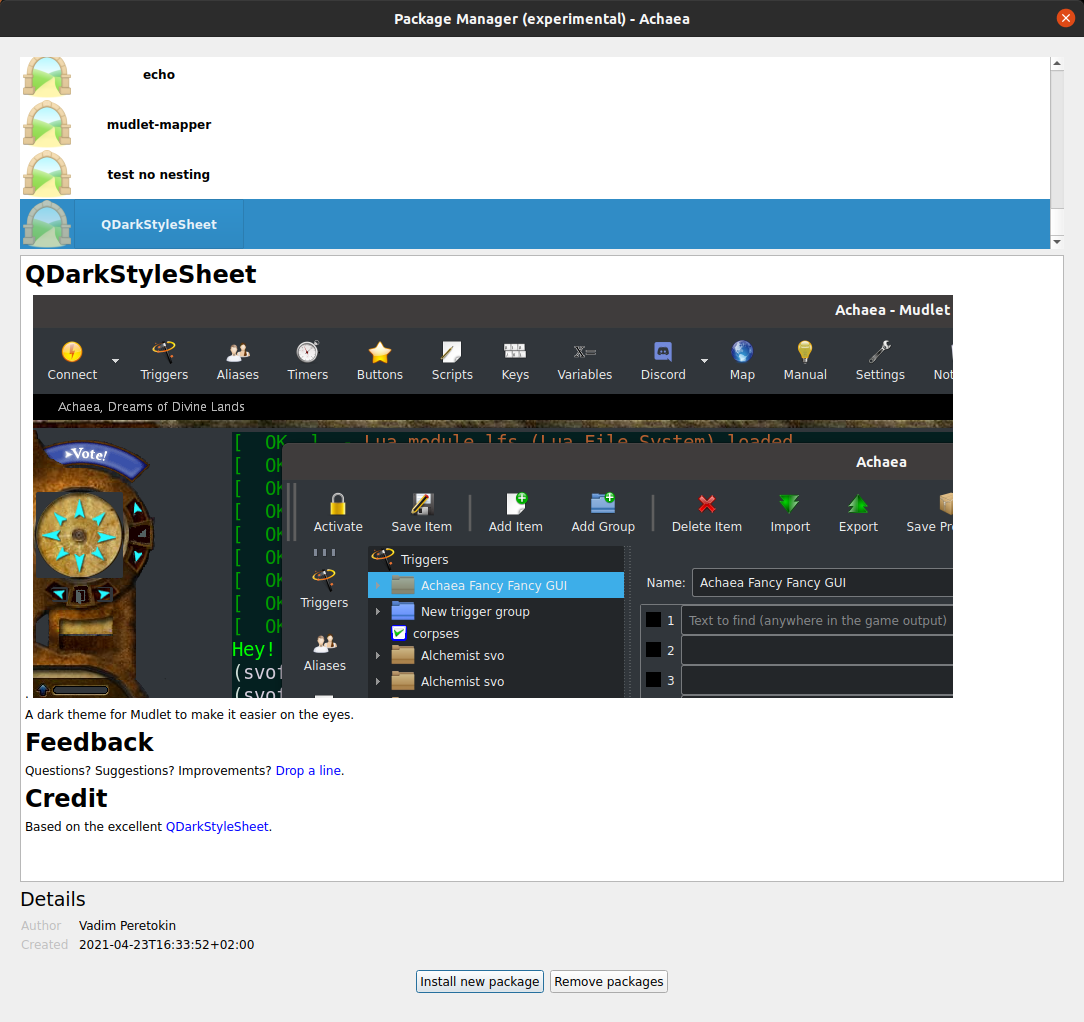Click the Add Group icon in preview
The image size is (1084, 1022).
coord(603,503)
